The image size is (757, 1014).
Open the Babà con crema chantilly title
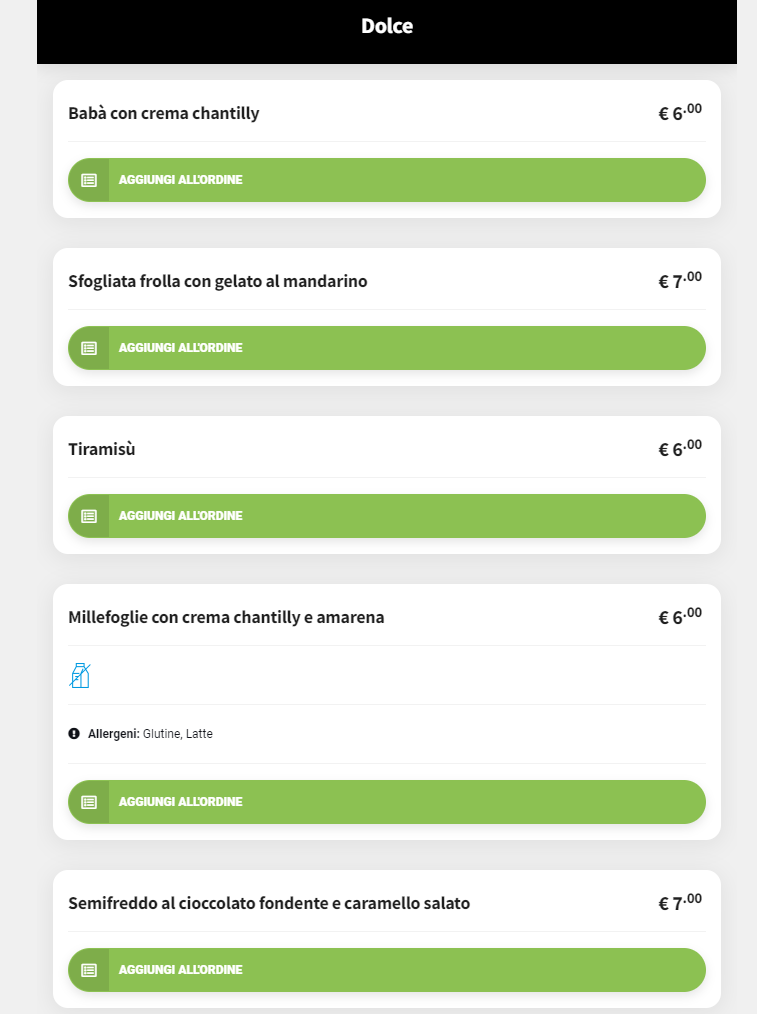click(164, 113)
